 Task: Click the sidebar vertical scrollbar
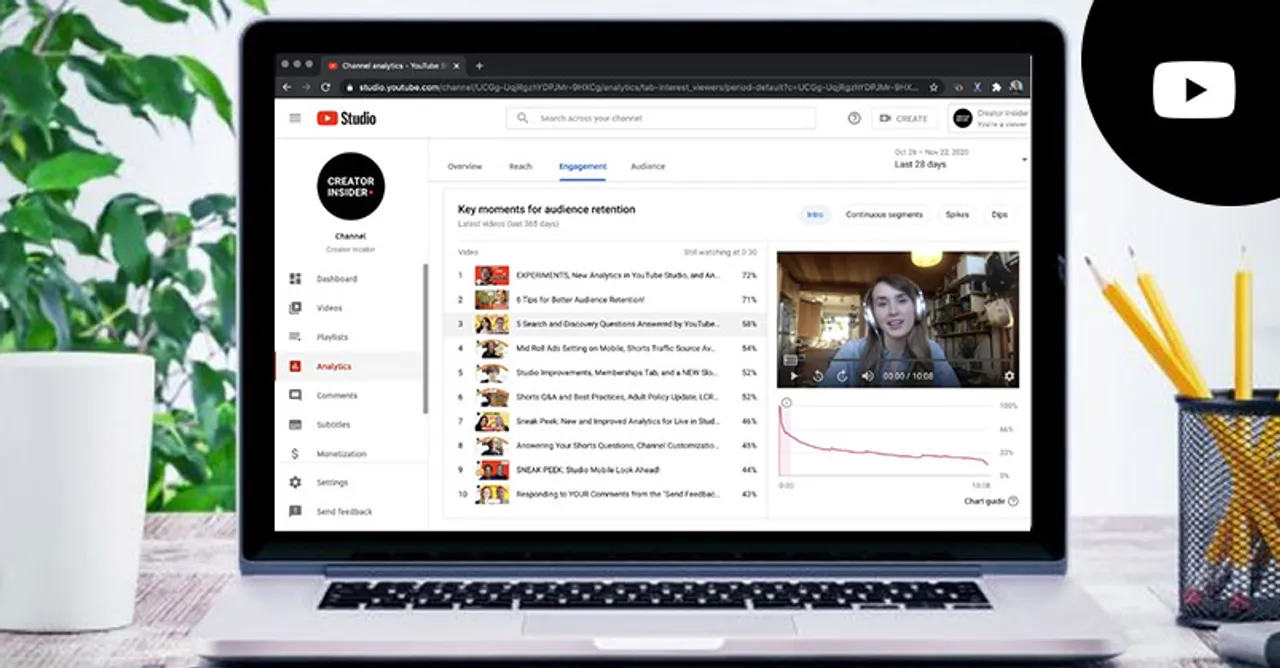[x=427, y=338]
